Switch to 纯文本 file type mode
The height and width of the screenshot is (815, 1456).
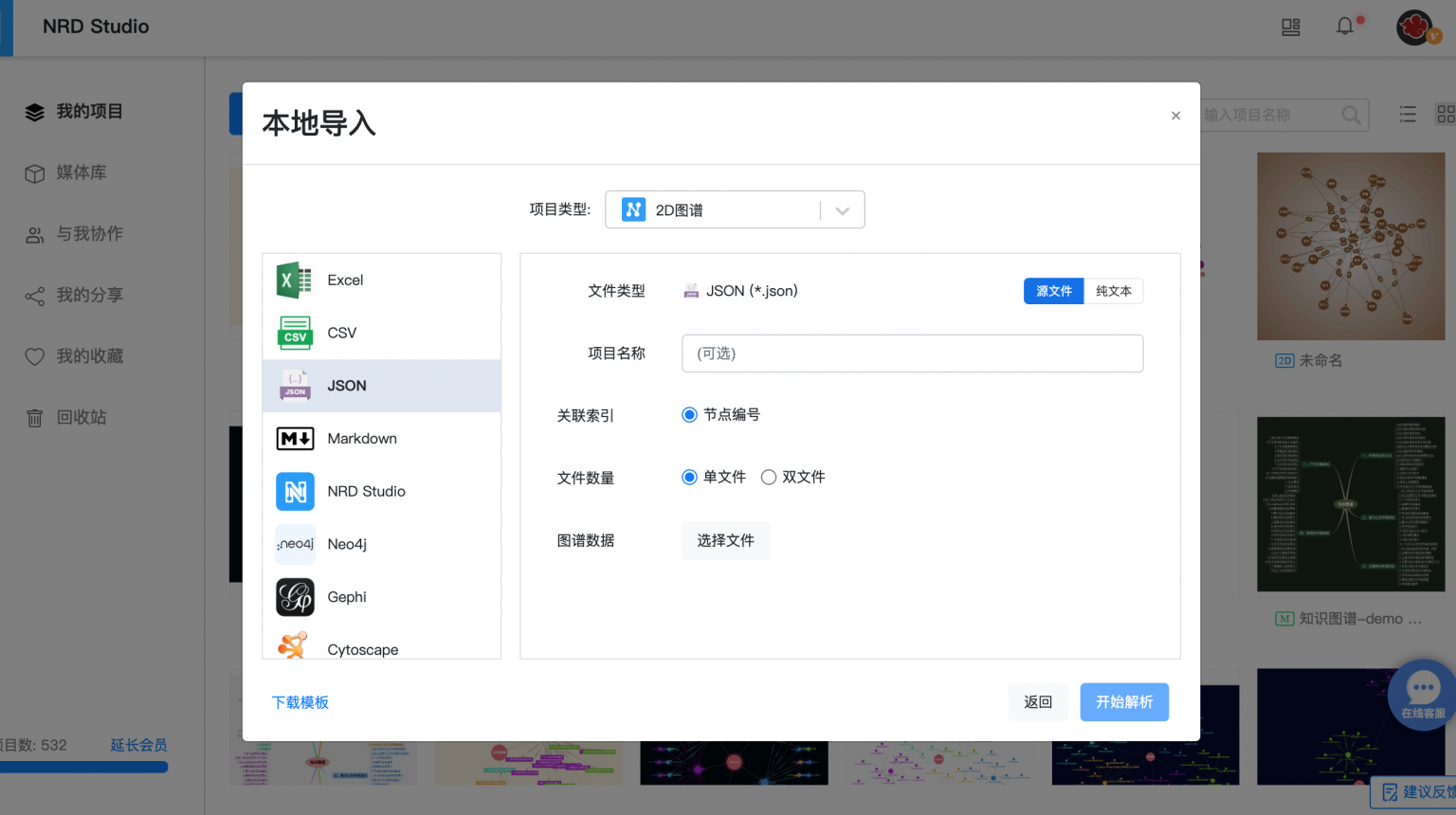point(1113,291)
